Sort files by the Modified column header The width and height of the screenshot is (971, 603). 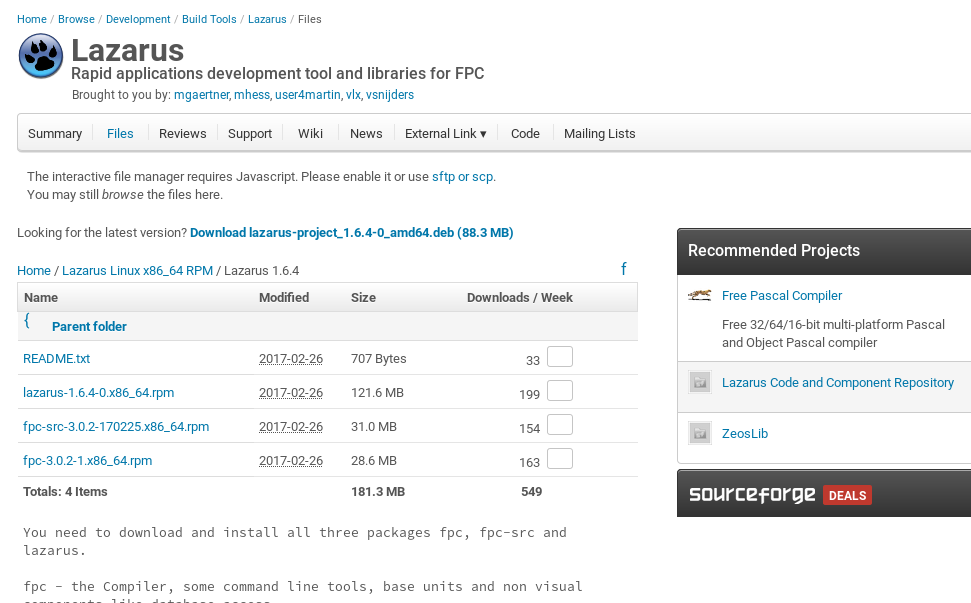[284, 298]
